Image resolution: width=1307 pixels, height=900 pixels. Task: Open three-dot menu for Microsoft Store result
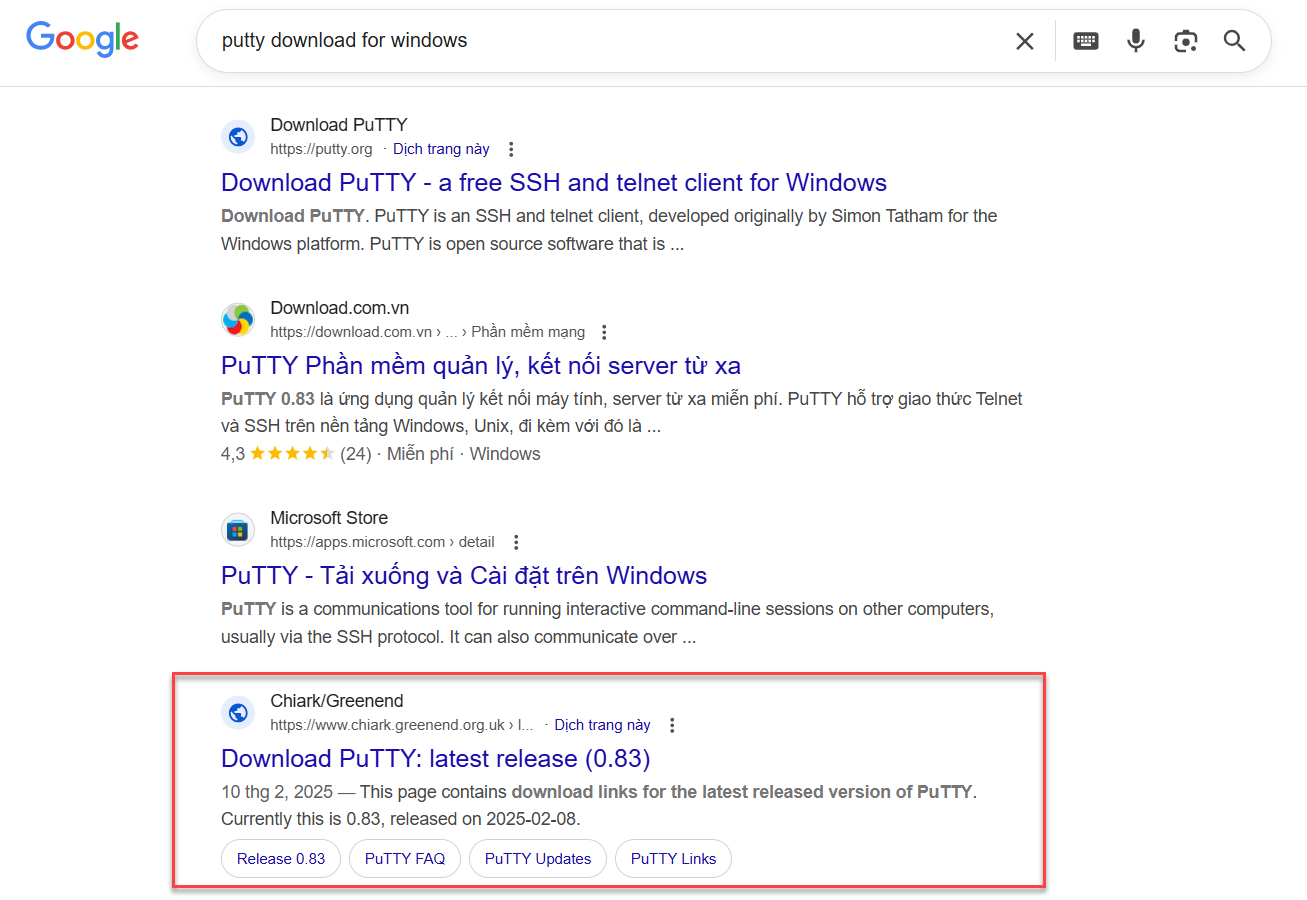click(516, 542)
